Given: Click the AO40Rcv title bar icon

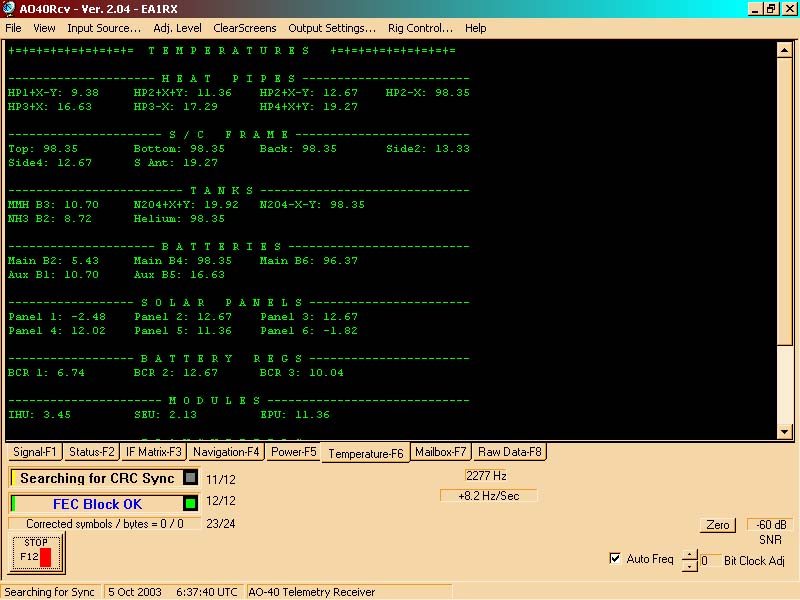Looking at the screenshot, I should click(x=9, y=9).
